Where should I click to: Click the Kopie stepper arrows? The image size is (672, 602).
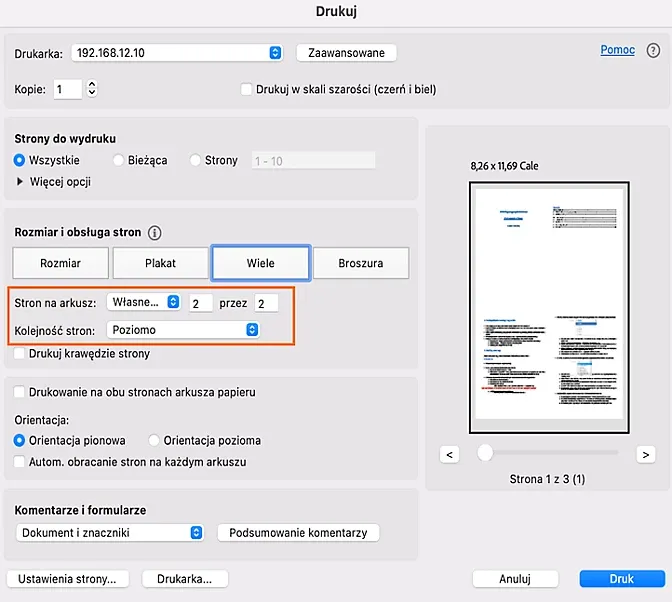[x=92, y=89]
